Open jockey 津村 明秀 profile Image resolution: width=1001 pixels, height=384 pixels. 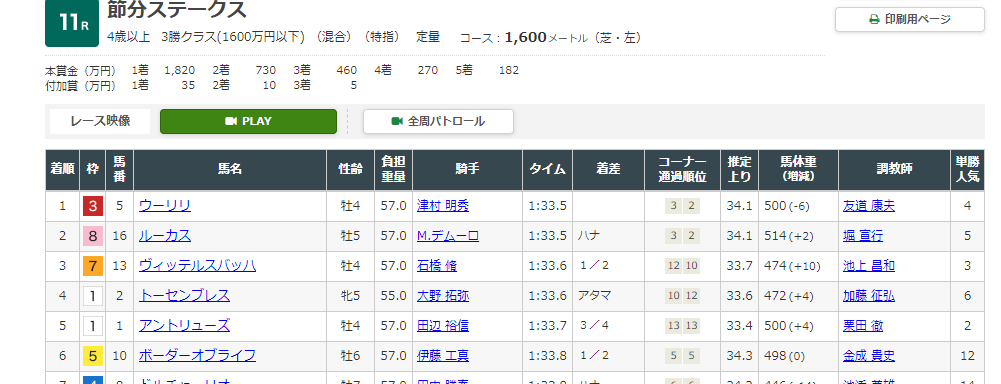[x=443, y=205]
